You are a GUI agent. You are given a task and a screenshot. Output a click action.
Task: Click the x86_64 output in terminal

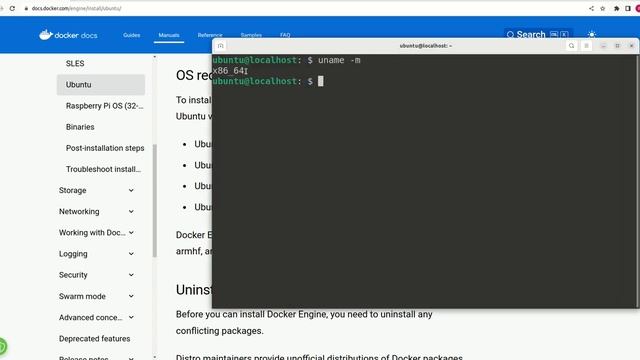229,71
